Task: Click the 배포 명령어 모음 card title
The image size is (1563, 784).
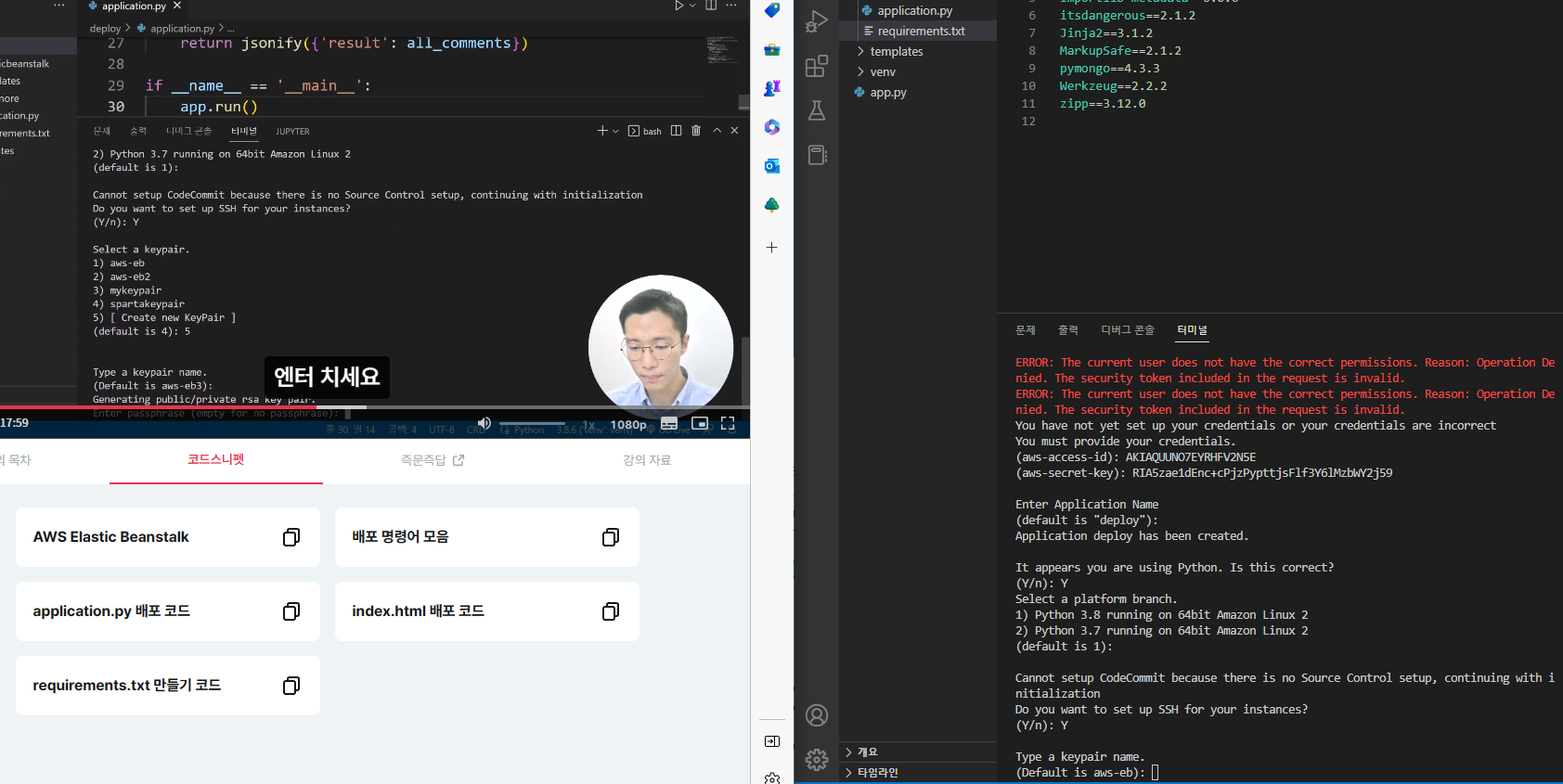Action: (x=400, y=537)
